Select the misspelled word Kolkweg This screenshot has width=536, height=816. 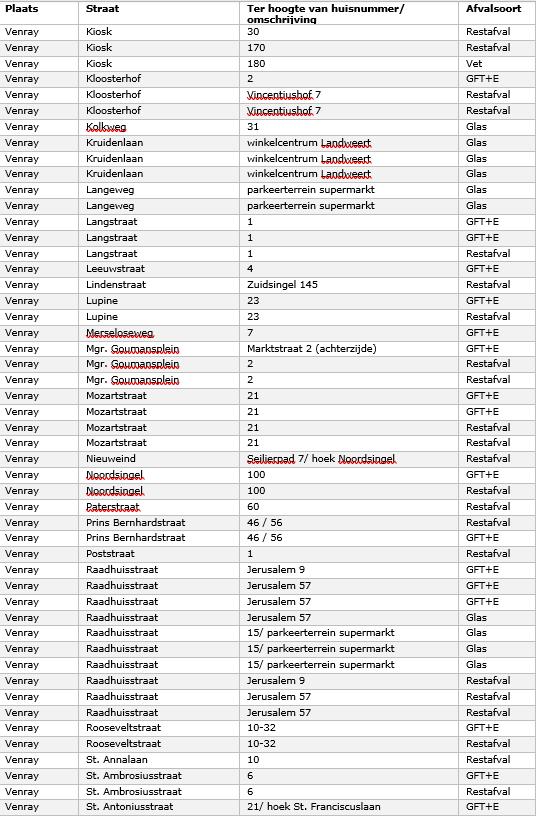(x=106, y=127)
